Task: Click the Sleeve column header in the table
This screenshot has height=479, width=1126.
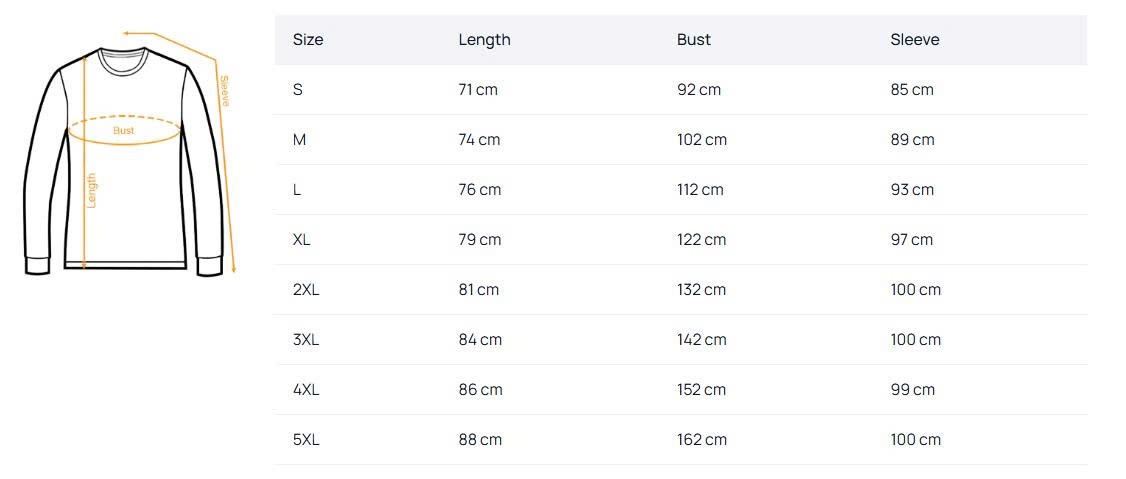Action: pos(915,40)
